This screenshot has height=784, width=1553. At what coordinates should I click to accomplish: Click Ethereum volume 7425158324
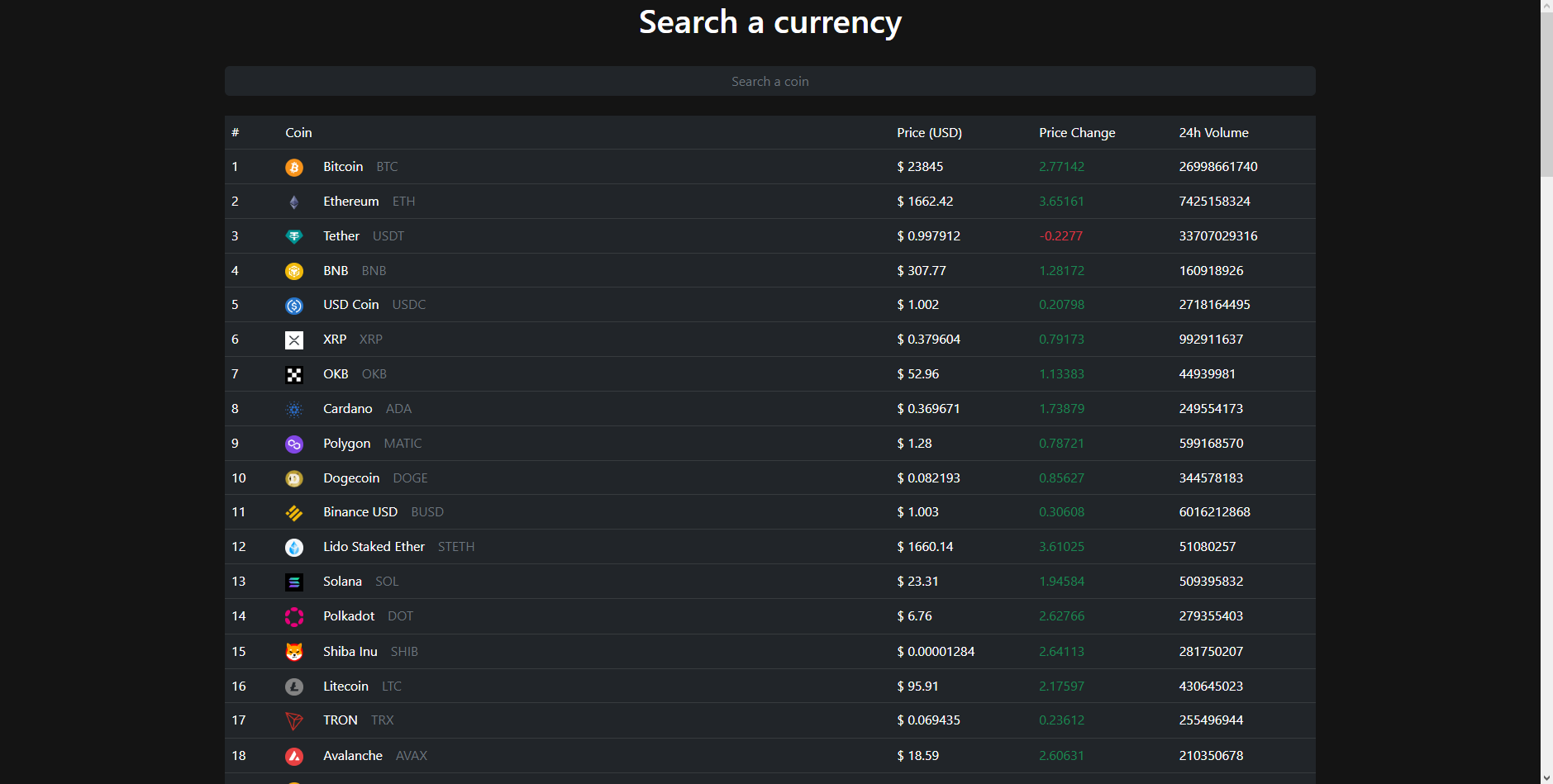tap(1214, 202)
